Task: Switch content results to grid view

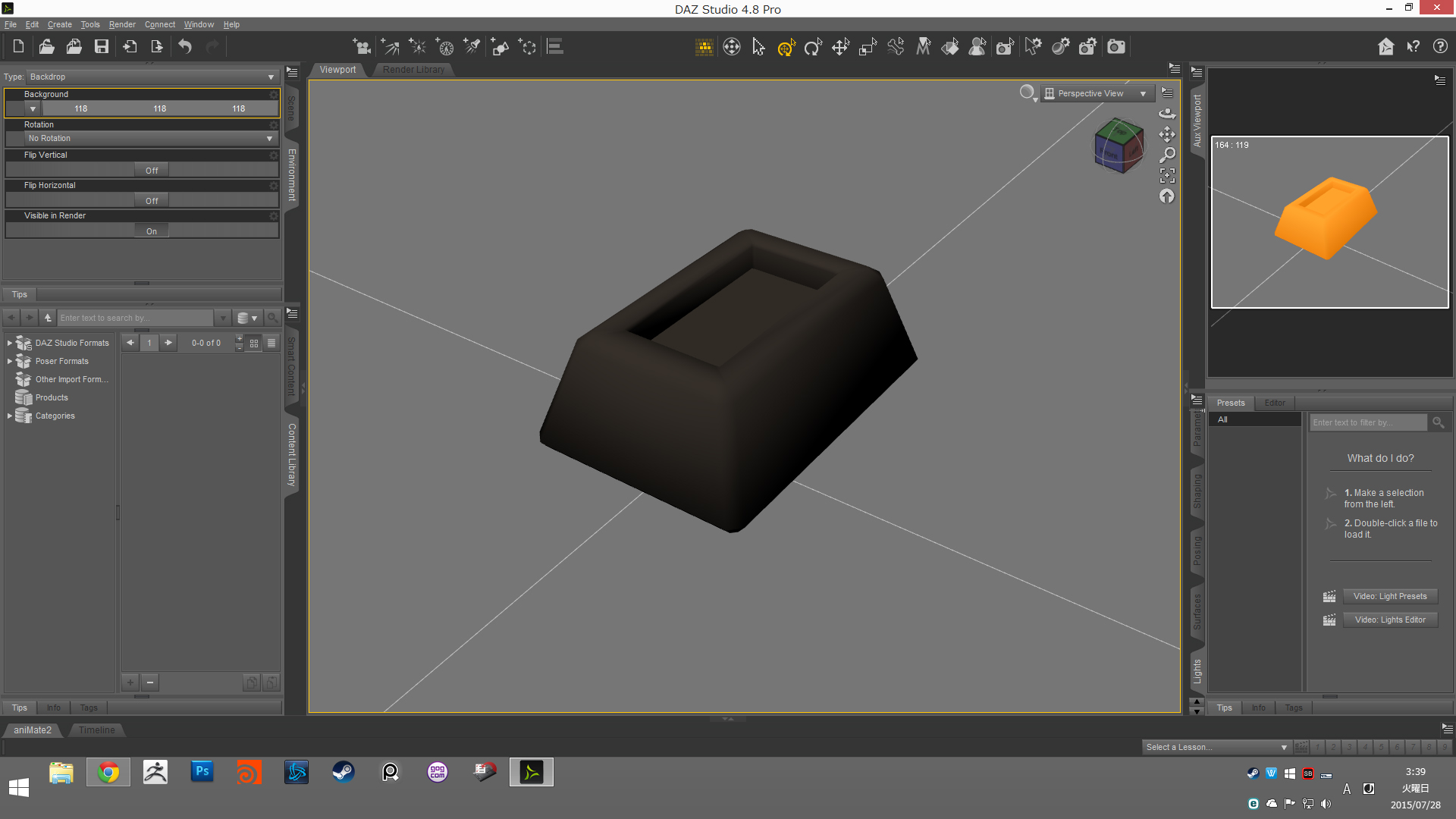Action: click(254, 344)
